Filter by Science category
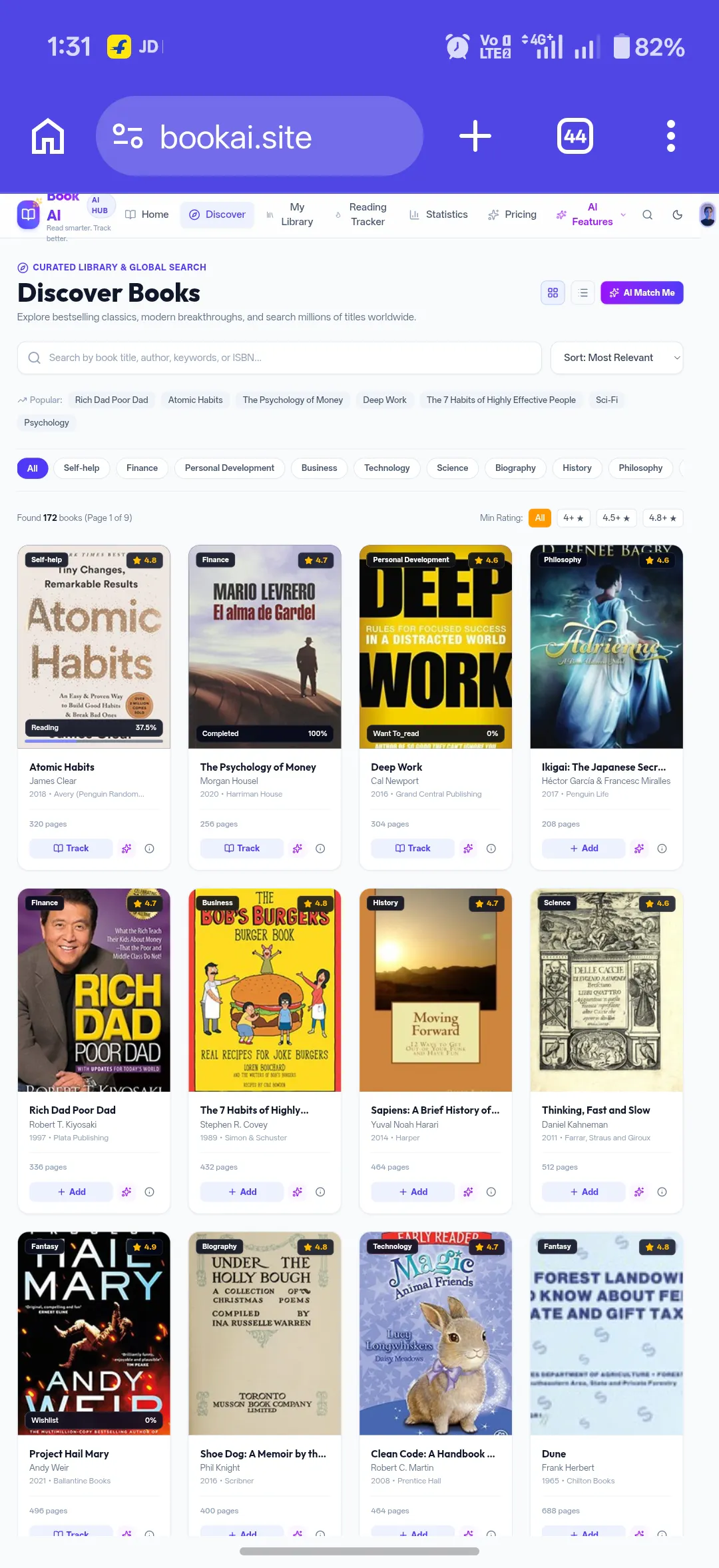Screen dimensions: 719x1568 click(x=453, y=468)
